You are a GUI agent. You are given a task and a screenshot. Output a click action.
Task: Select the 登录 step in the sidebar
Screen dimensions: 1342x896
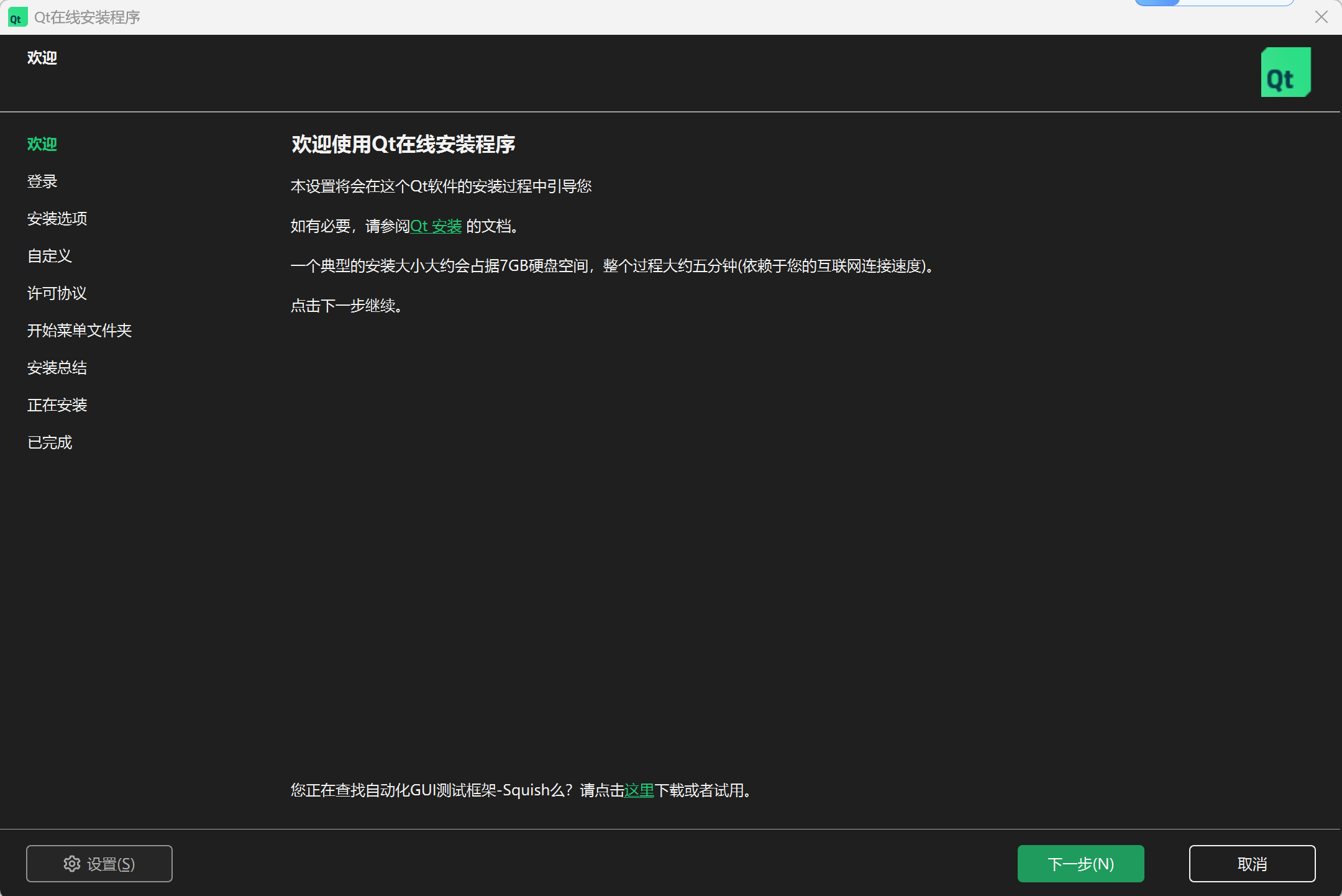(x=42, y=181)
